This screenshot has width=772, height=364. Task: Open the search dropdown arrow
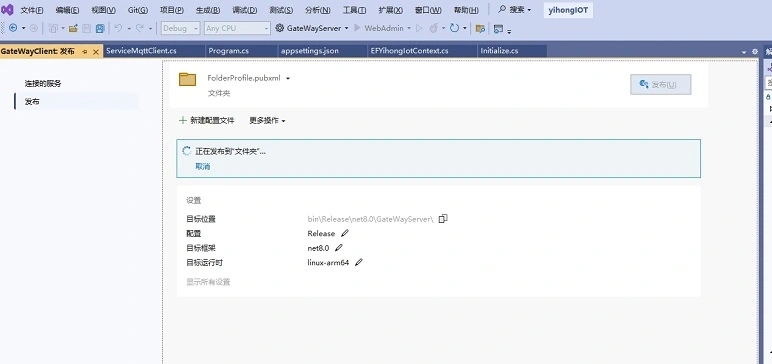(x=529, y=10)
